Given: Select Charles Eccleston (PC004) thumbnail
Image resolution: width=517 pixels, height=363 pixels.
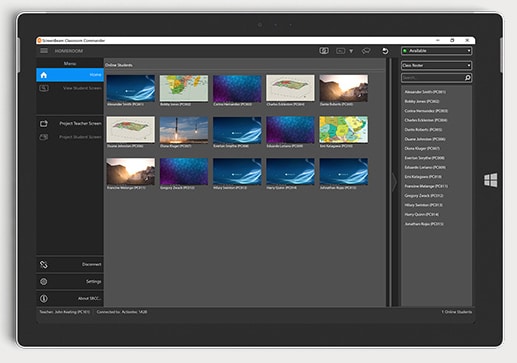Looking at the screenshot, I should click(x=290, y=88).
